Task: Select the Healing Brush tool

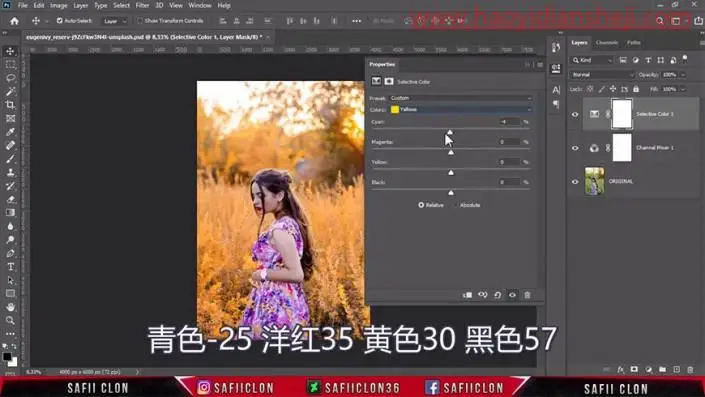Action: tap(10, 145)
